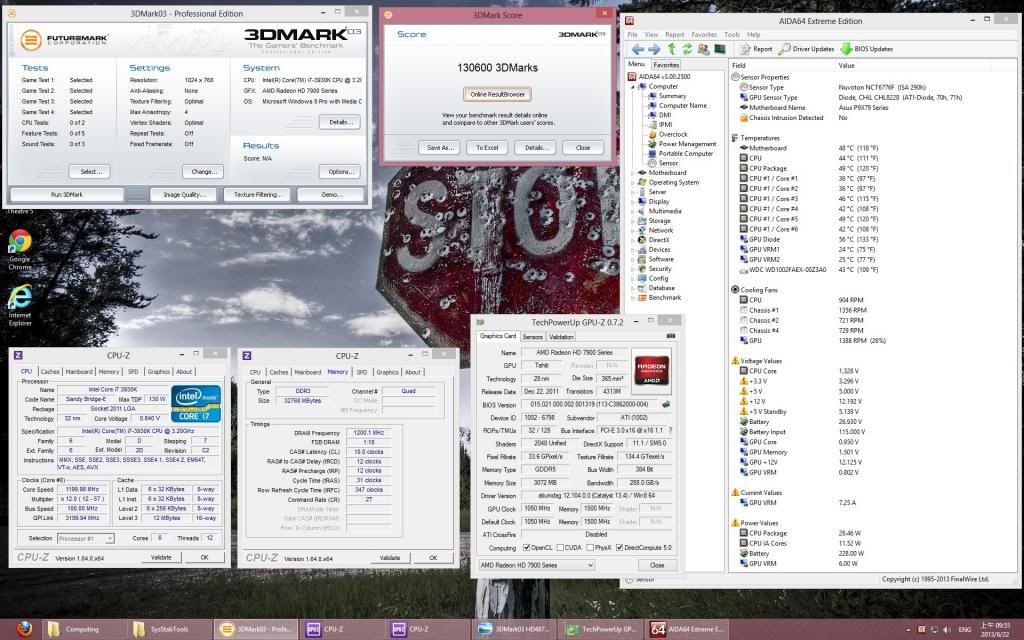1024x640 pixels.
Task: Click Validate in the left CPU-Z window
Action: coord(161,558)
